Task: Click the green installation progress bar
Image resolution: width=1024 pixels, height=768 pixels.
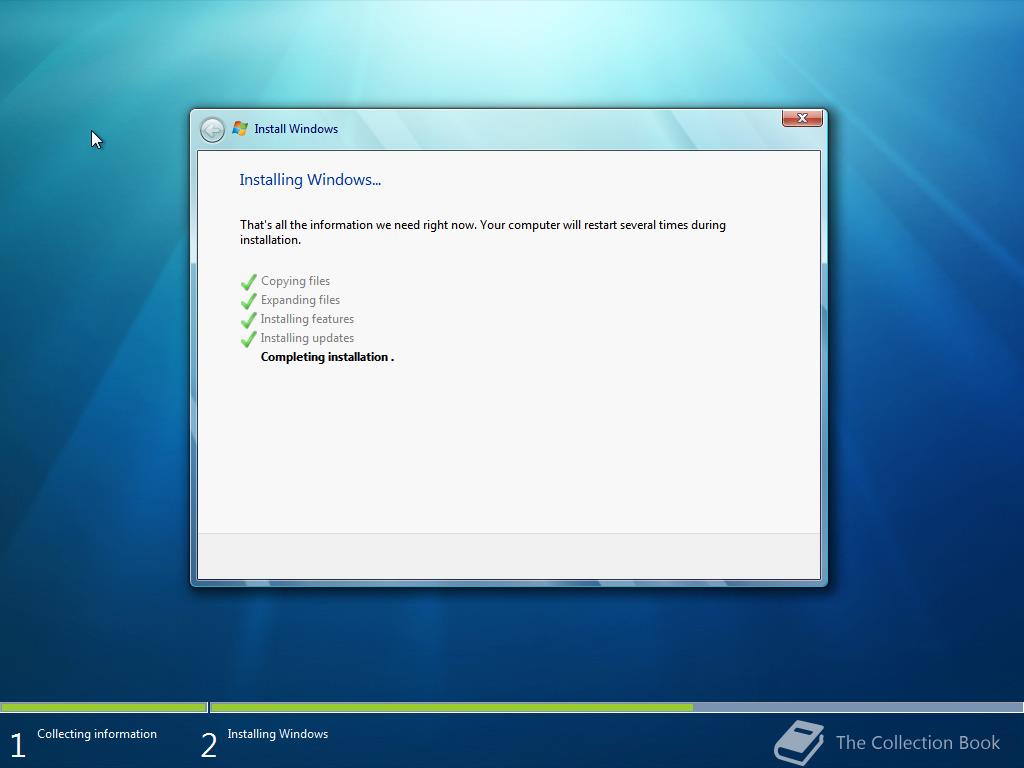Action: [x=450, y=708]
